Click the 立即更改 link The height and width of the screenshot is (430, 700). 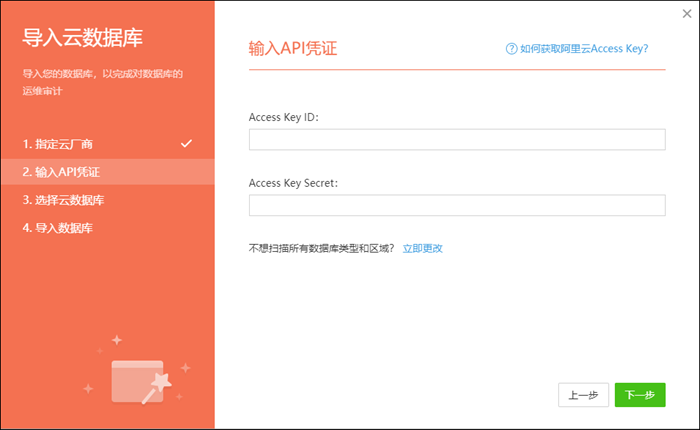point(422,248)
